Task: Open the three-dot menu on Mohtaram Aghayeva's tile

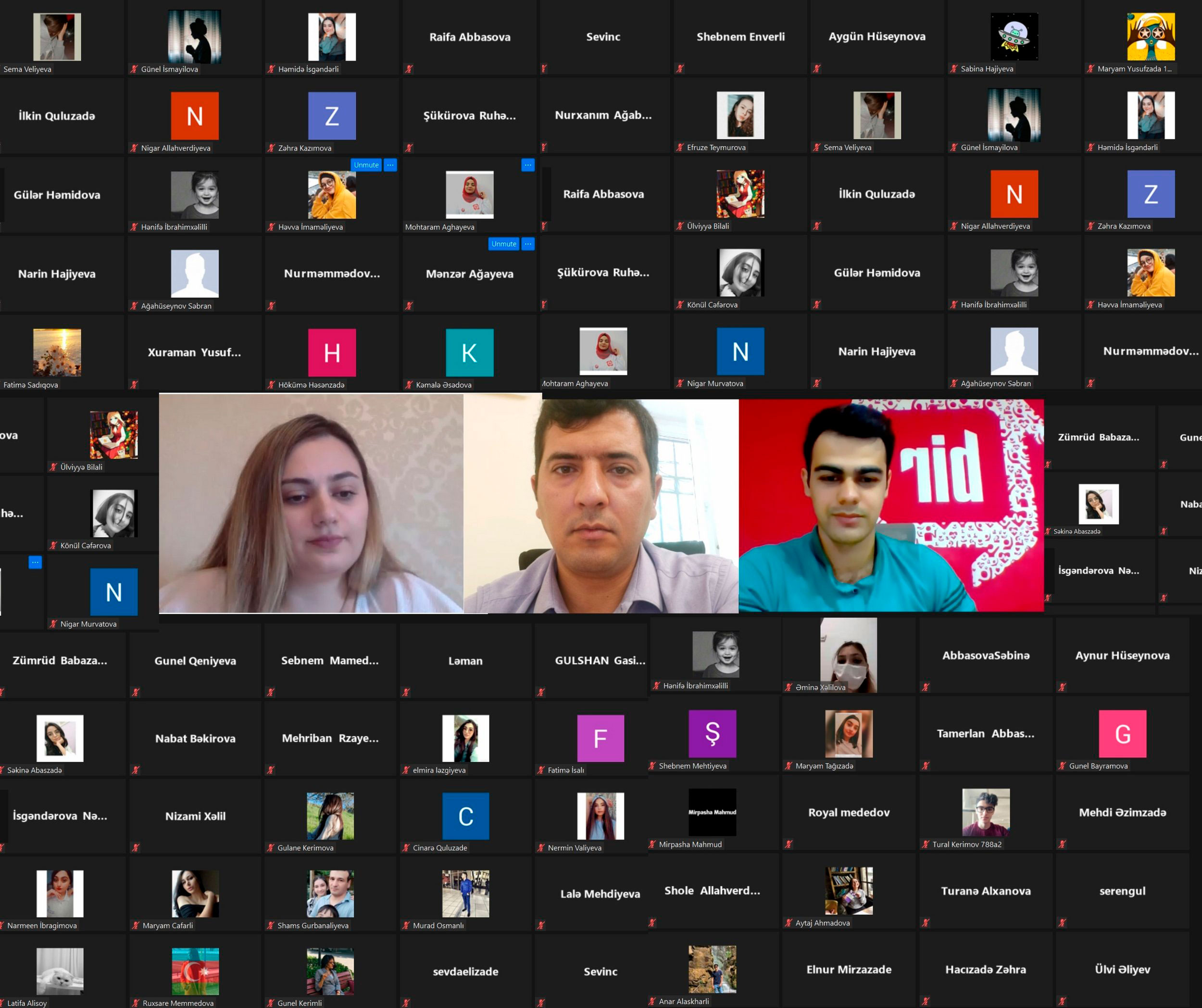Action: point(528,165)
